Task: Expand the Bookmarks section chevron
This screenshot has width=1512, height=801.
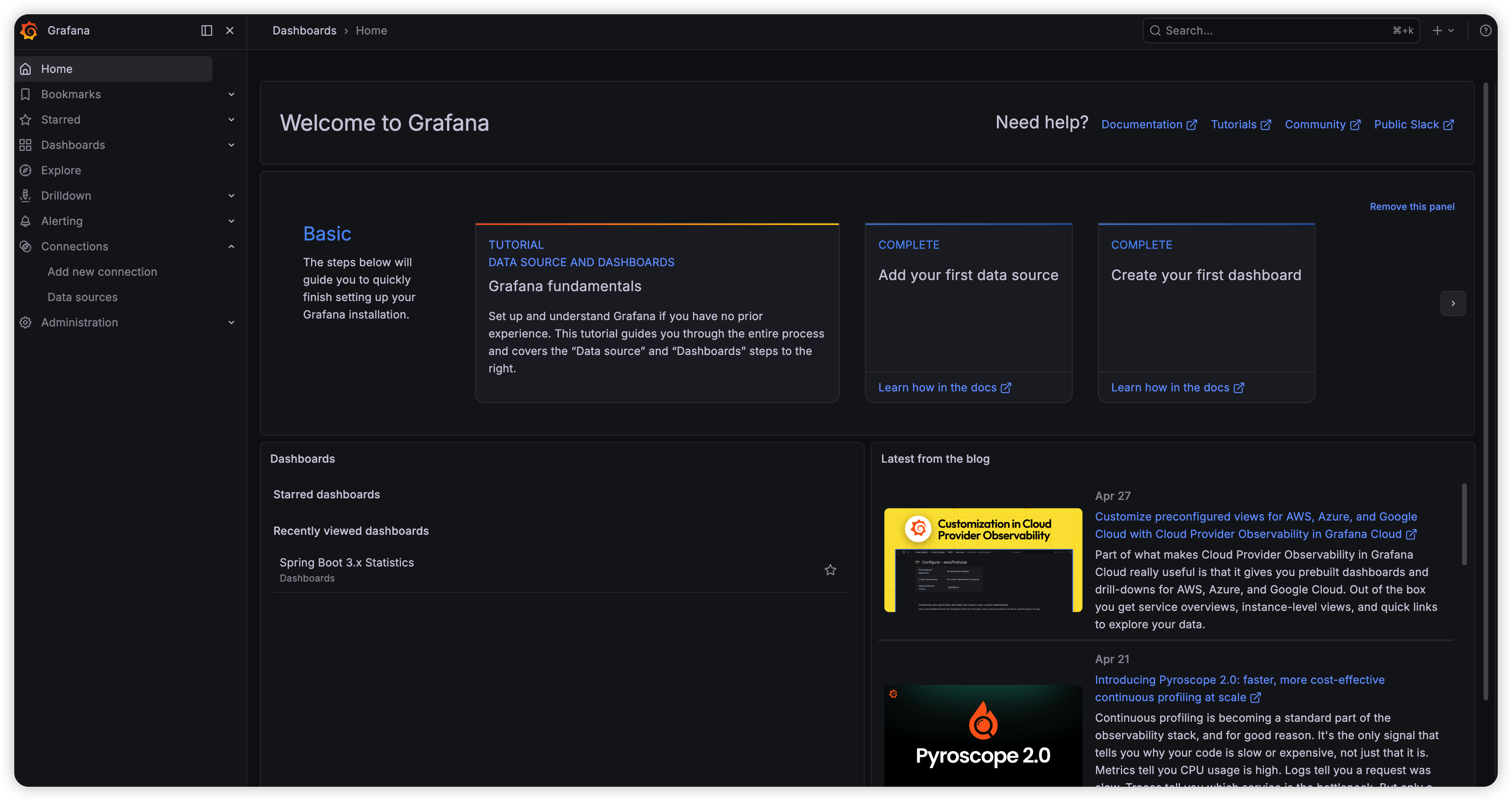Action: pos(231,94)
